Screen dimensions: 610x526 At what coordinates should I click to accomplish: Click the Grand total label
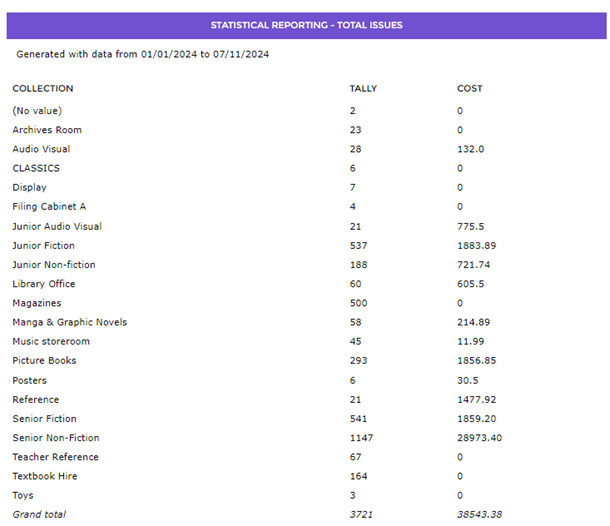pos(39,514)
